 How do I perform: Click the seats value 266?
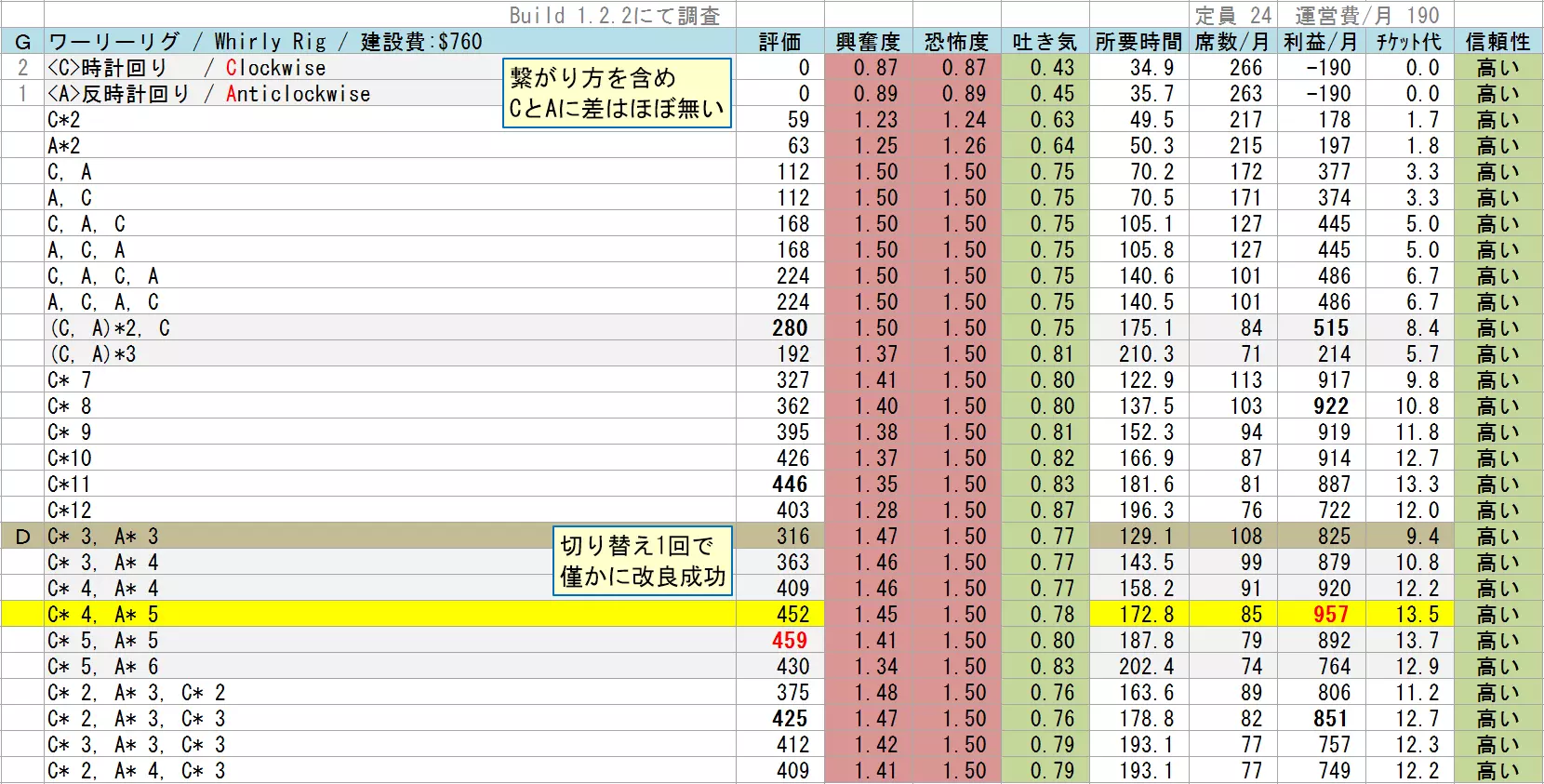pos(1246,68)
